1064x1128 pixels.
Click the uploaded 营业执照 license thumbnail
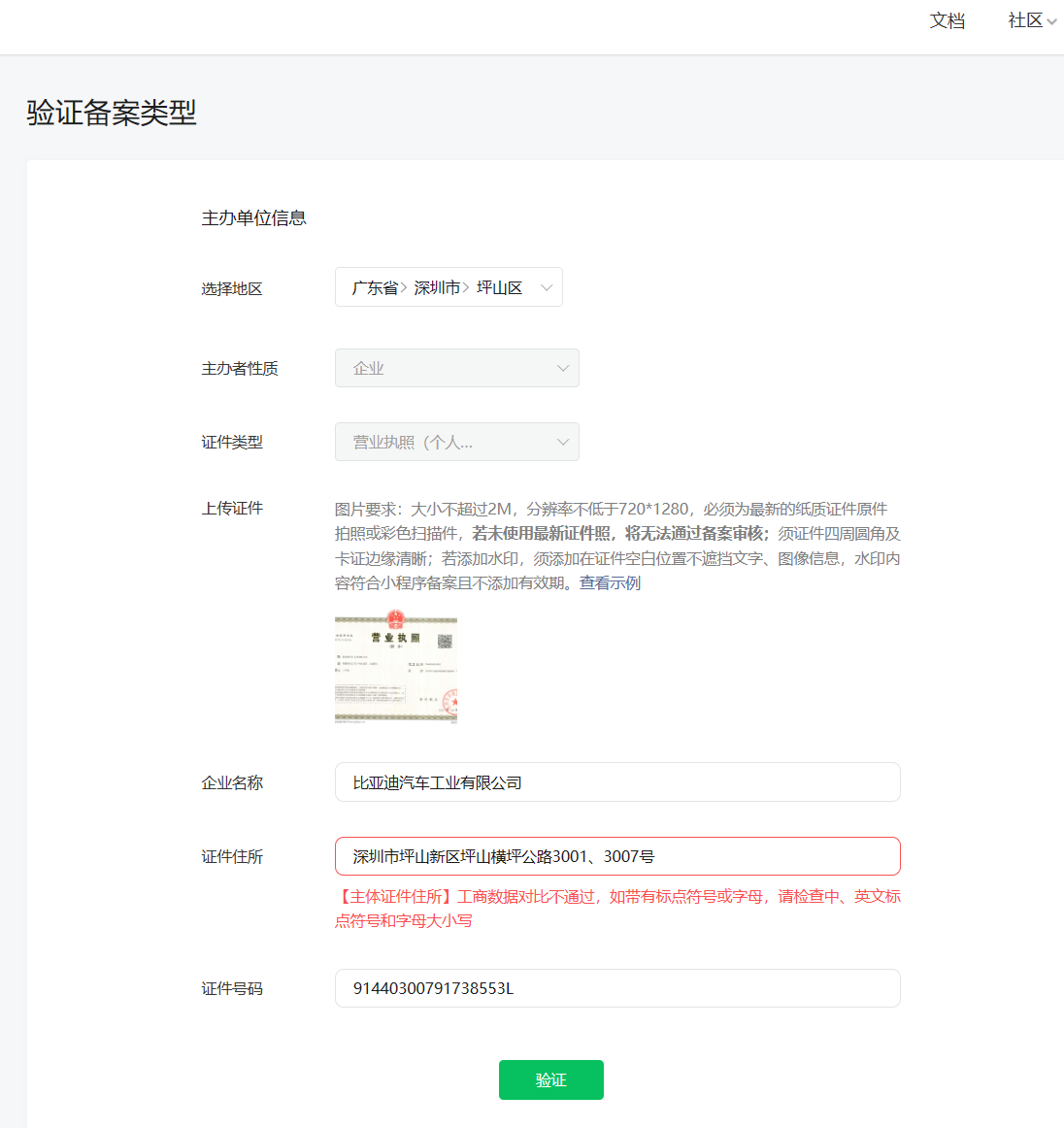pyautogui.click(x=395, y=668)
